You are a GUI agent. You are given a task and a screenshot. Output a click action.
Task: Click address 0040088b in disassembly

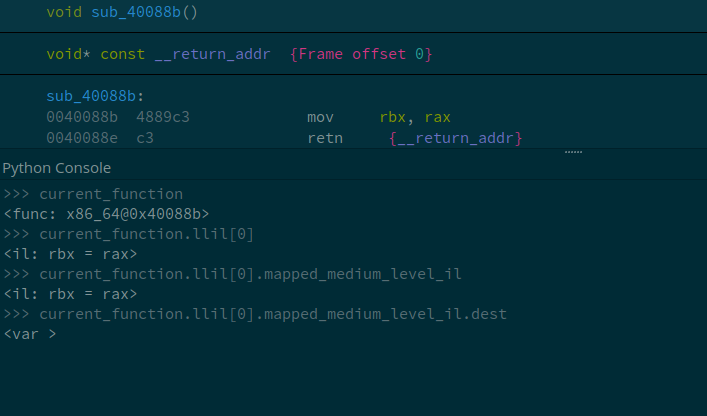click(82, 117)
